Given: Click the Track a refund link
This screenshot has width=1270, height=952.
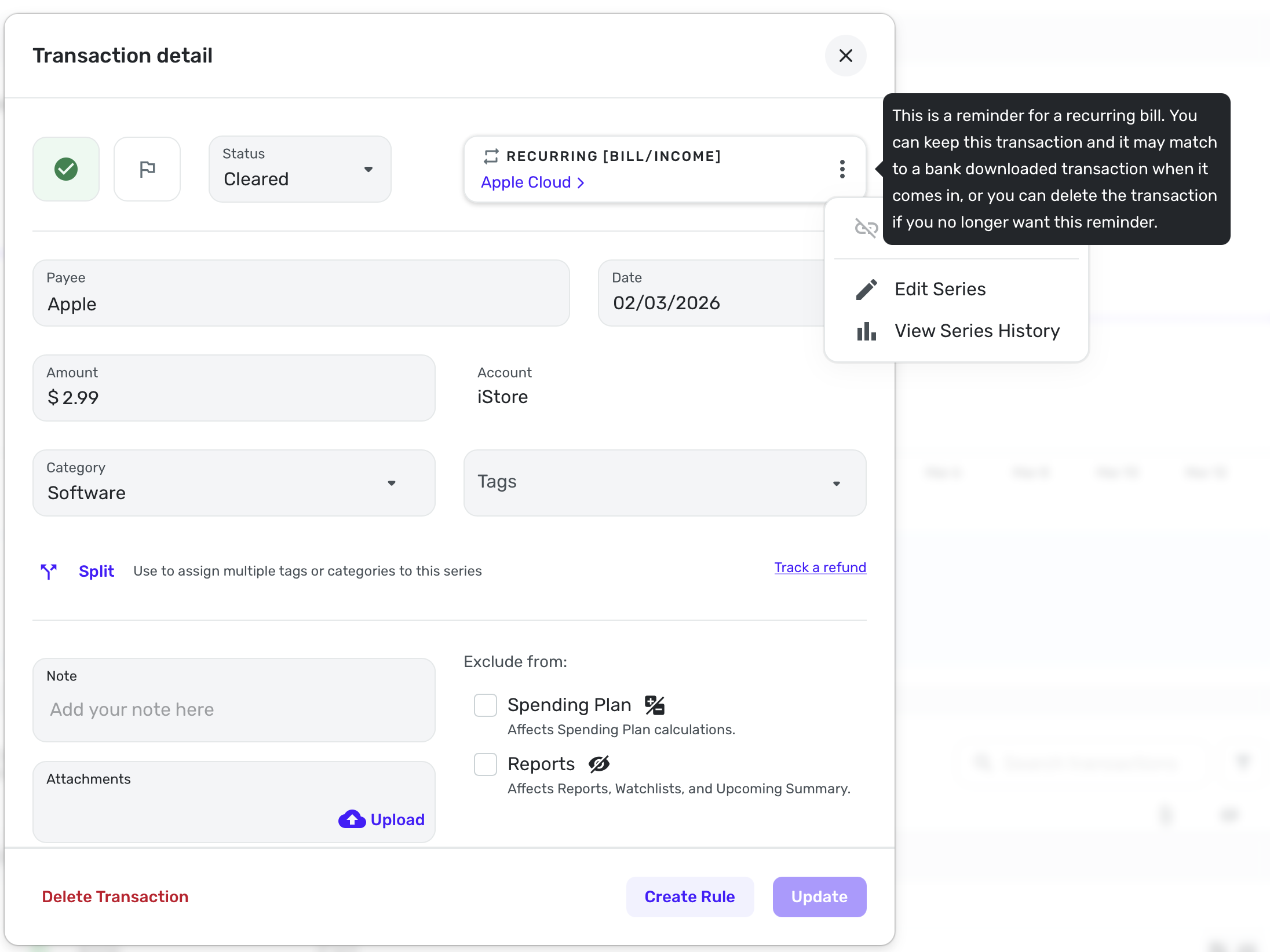Looking at the screenshot, I should (820, 567).
